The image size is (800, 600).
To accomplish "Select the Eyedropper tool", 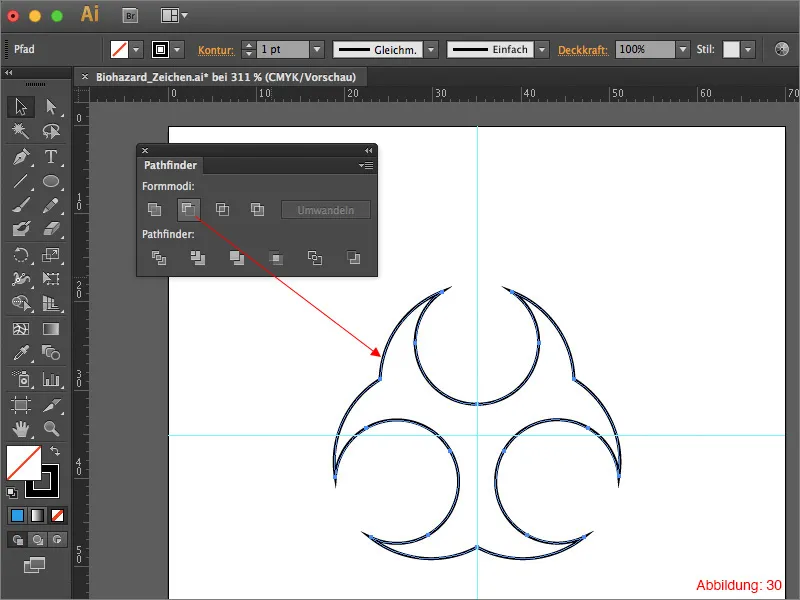I will (21, 353).
